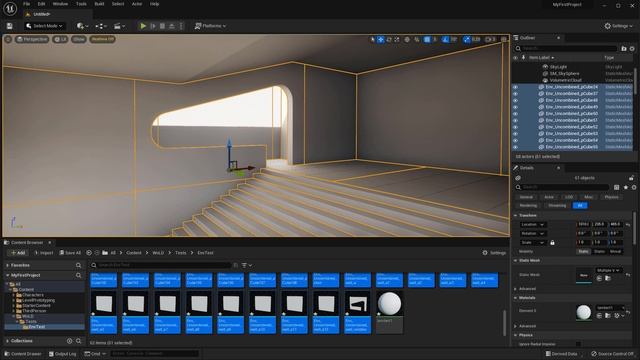Switch to the General filter in Details
Image resolution: width=640 pixels, height=360 pixels.
click(526, 197)
